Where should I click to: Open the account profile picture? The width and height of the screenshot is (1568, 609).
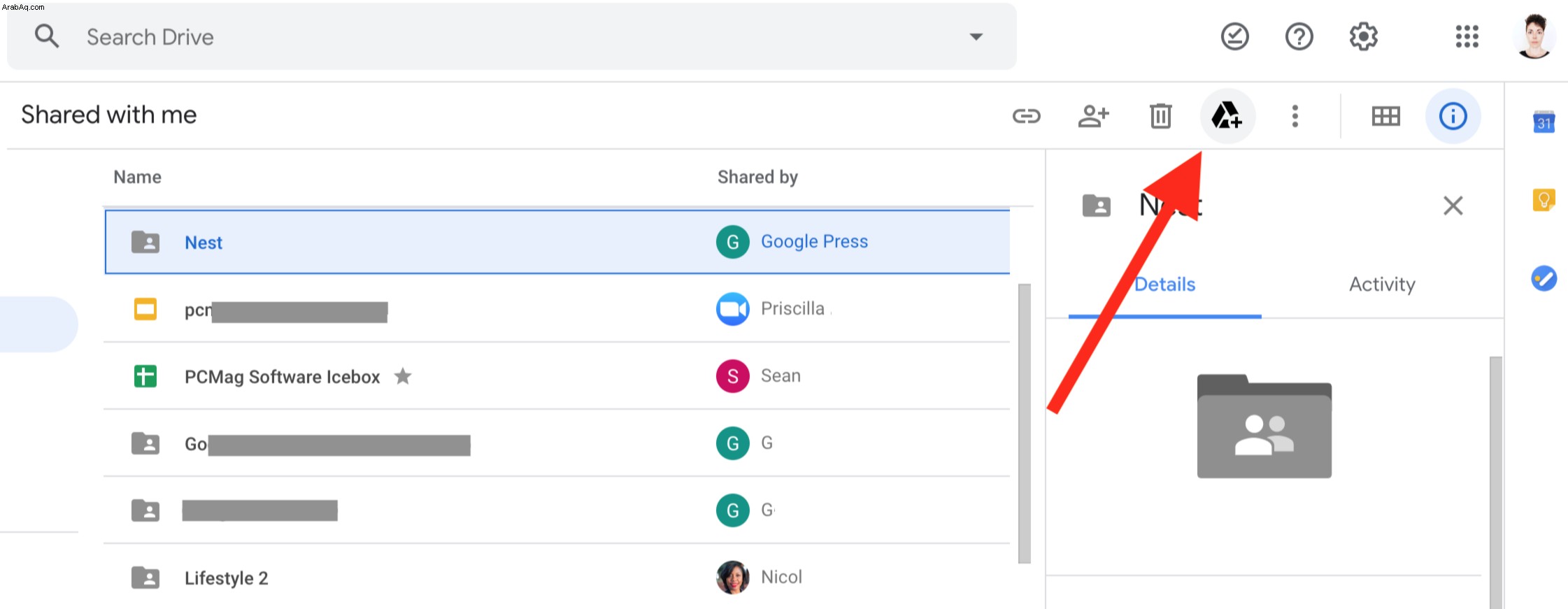tap(1534, 36)
